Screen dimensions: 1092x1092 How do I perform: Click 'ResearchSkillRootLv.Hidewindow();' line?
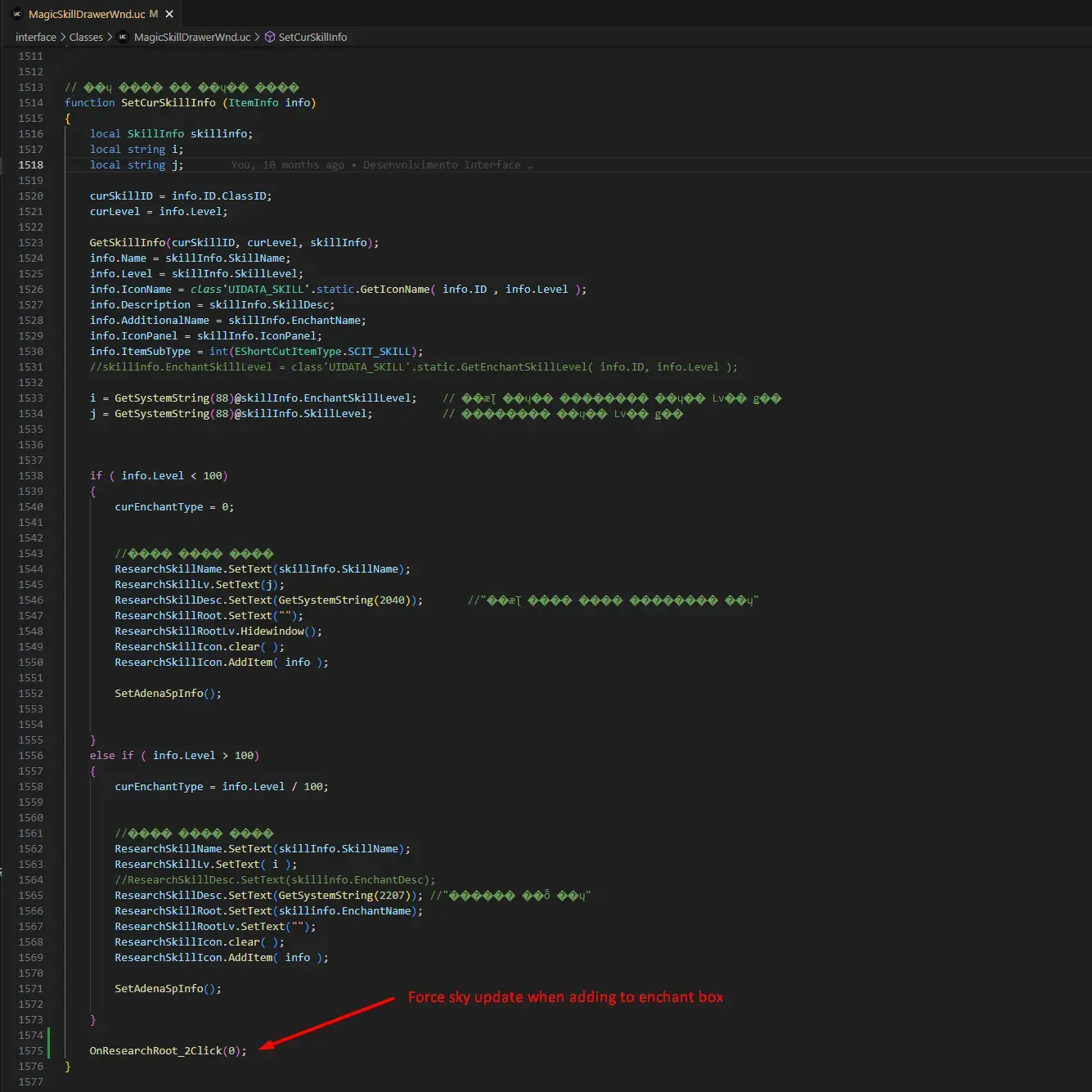point(218,631)
